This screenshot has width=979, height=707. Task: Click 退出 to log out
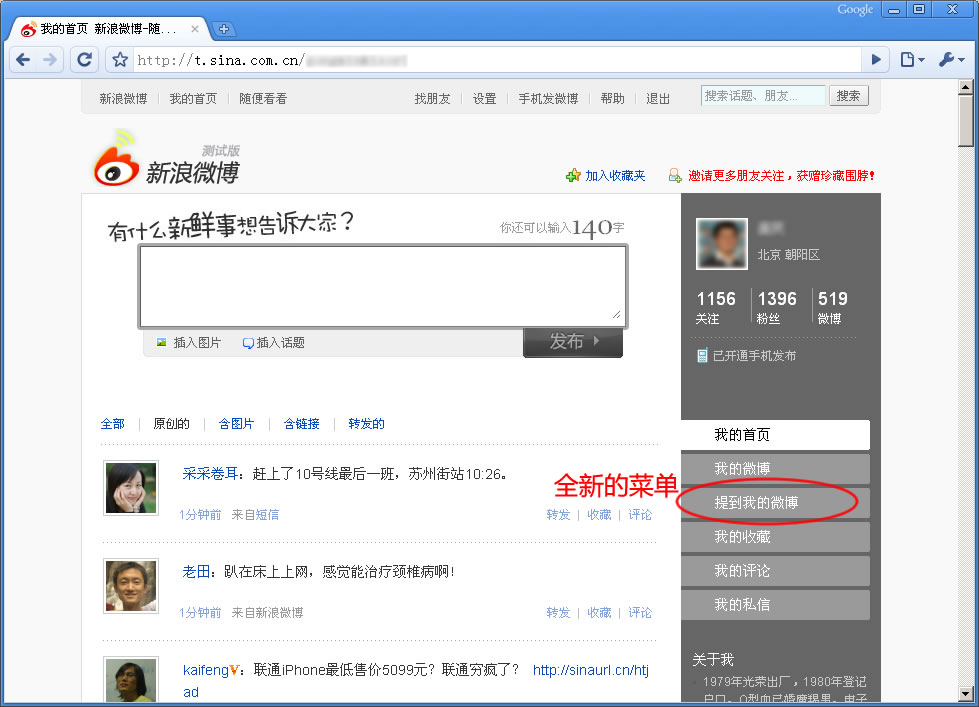[658, 99]
